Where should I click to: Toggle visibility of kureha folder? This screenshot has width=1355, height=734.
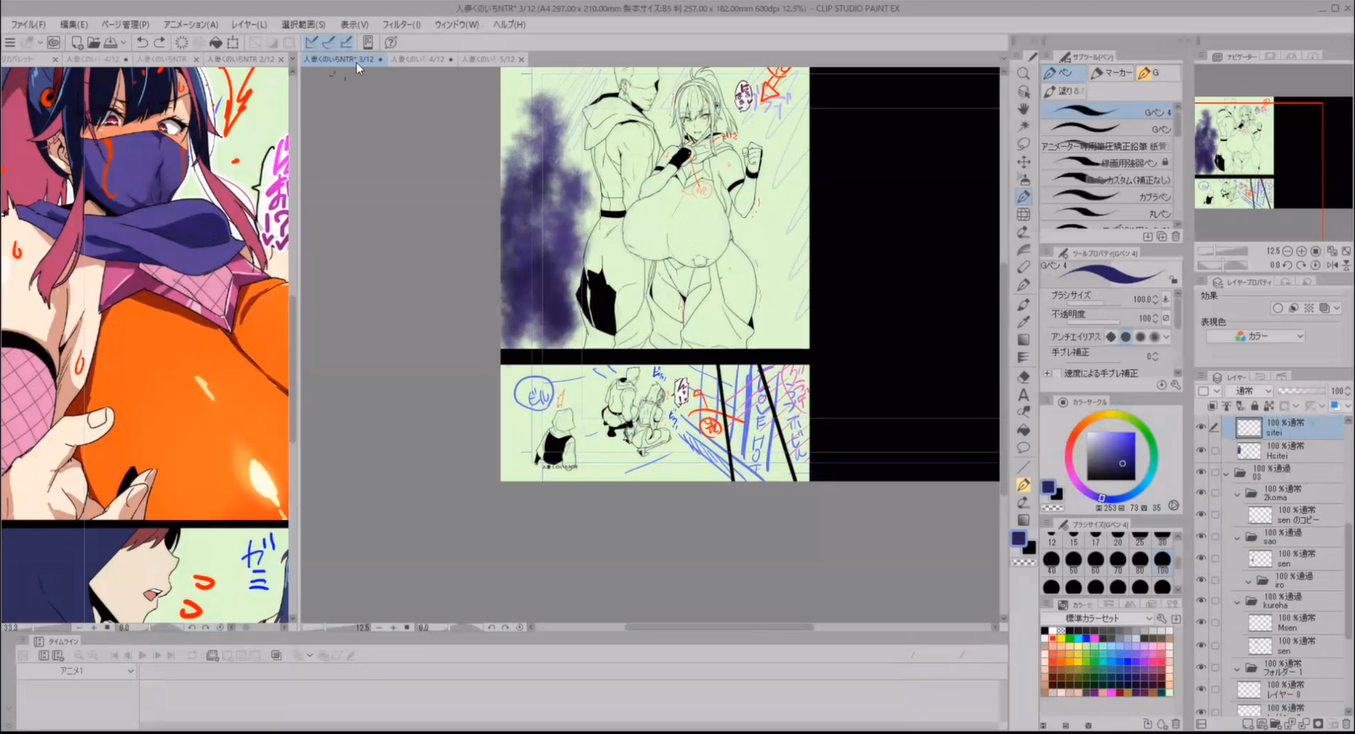point(1201,602)
